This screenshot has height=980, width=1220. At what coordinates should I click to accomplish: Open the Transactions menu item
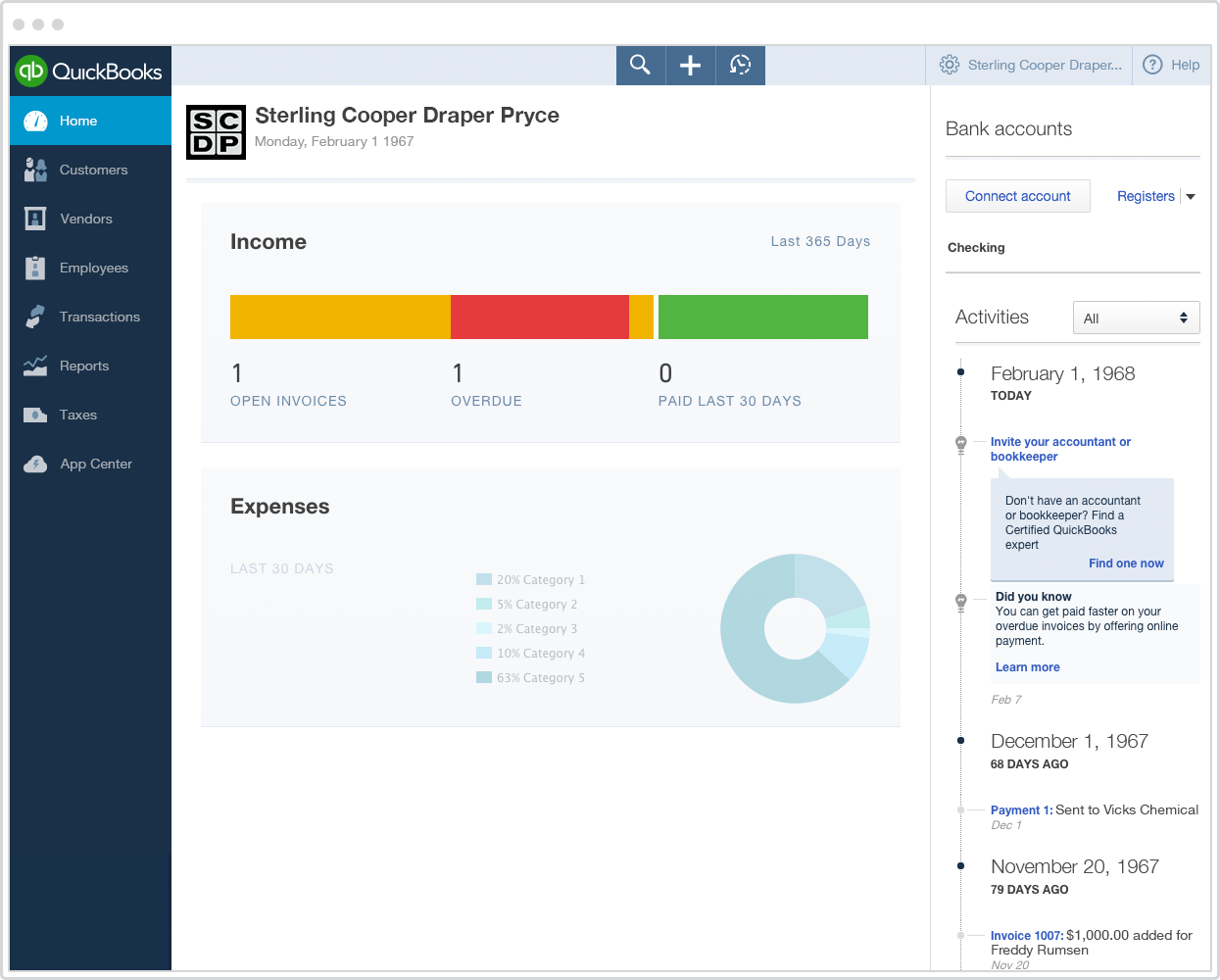(x=90, y=317)
